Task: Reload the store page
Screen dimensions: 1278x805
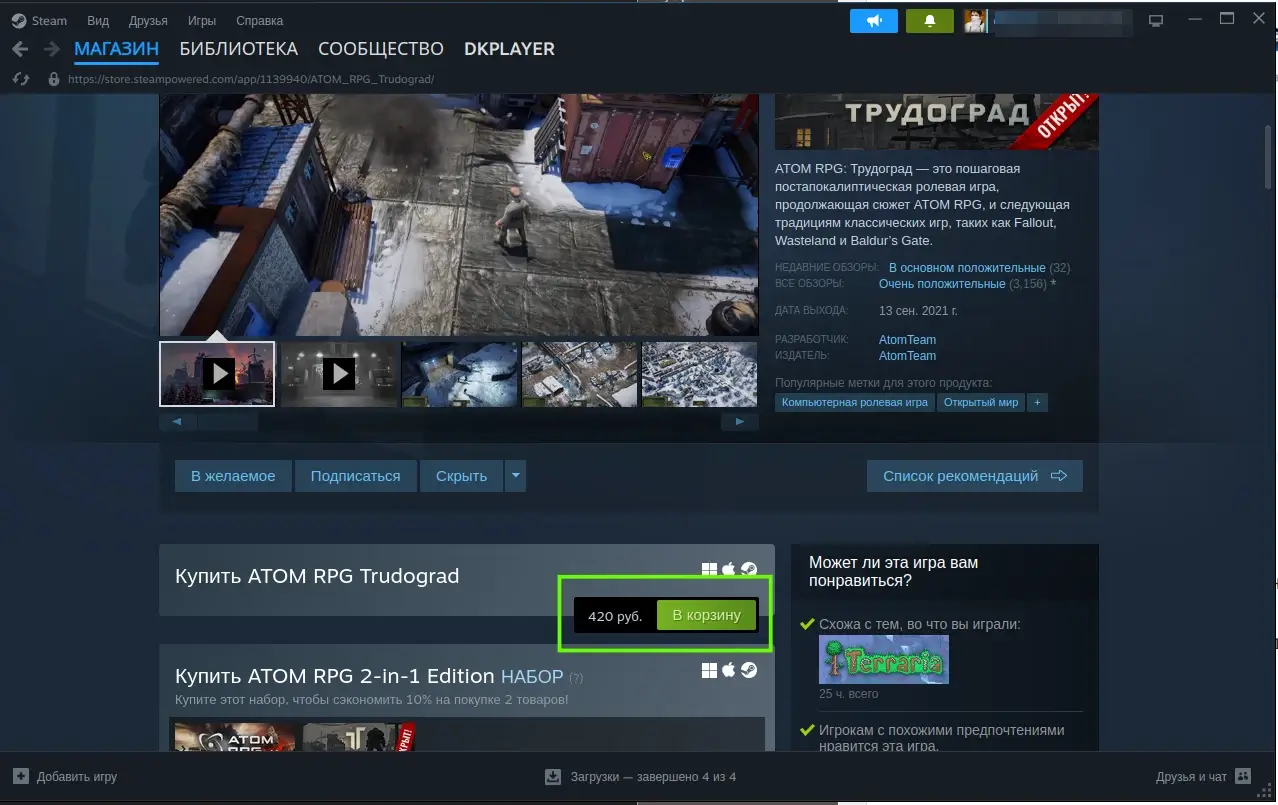Action: click(x=20, y=79)
